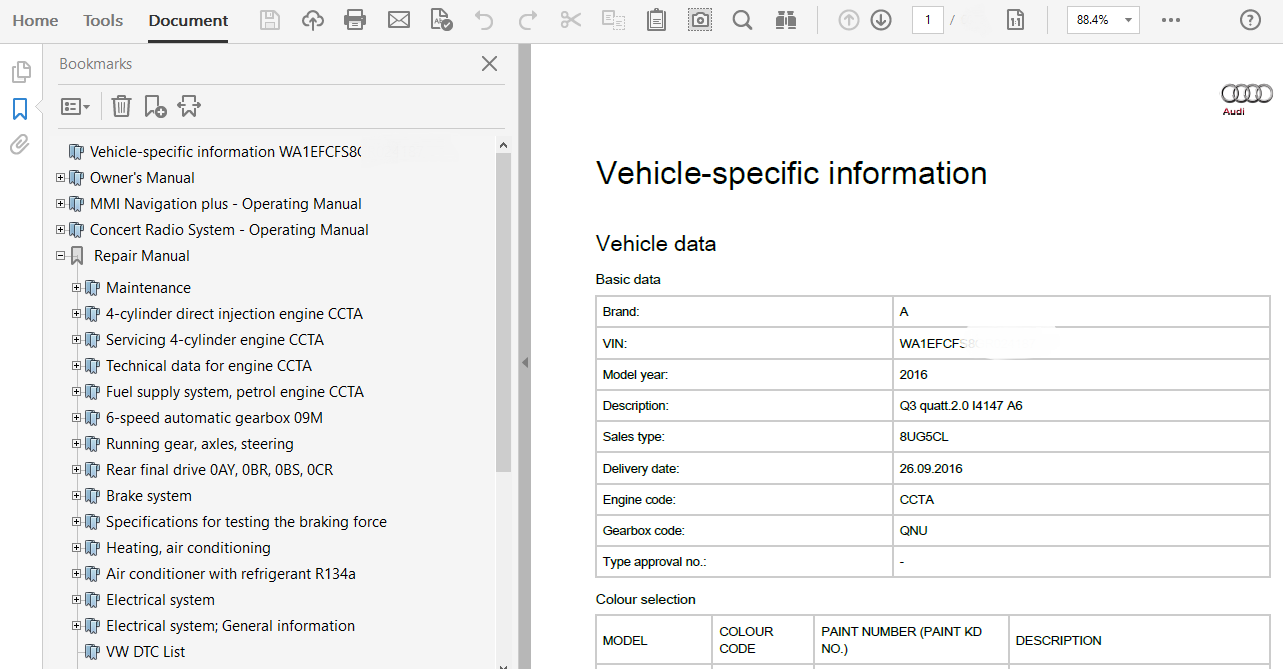Image resolution: width=1283 pixels, height=669 pixels.
Task: Click the Send file by email icon
Action: point(399,20)
